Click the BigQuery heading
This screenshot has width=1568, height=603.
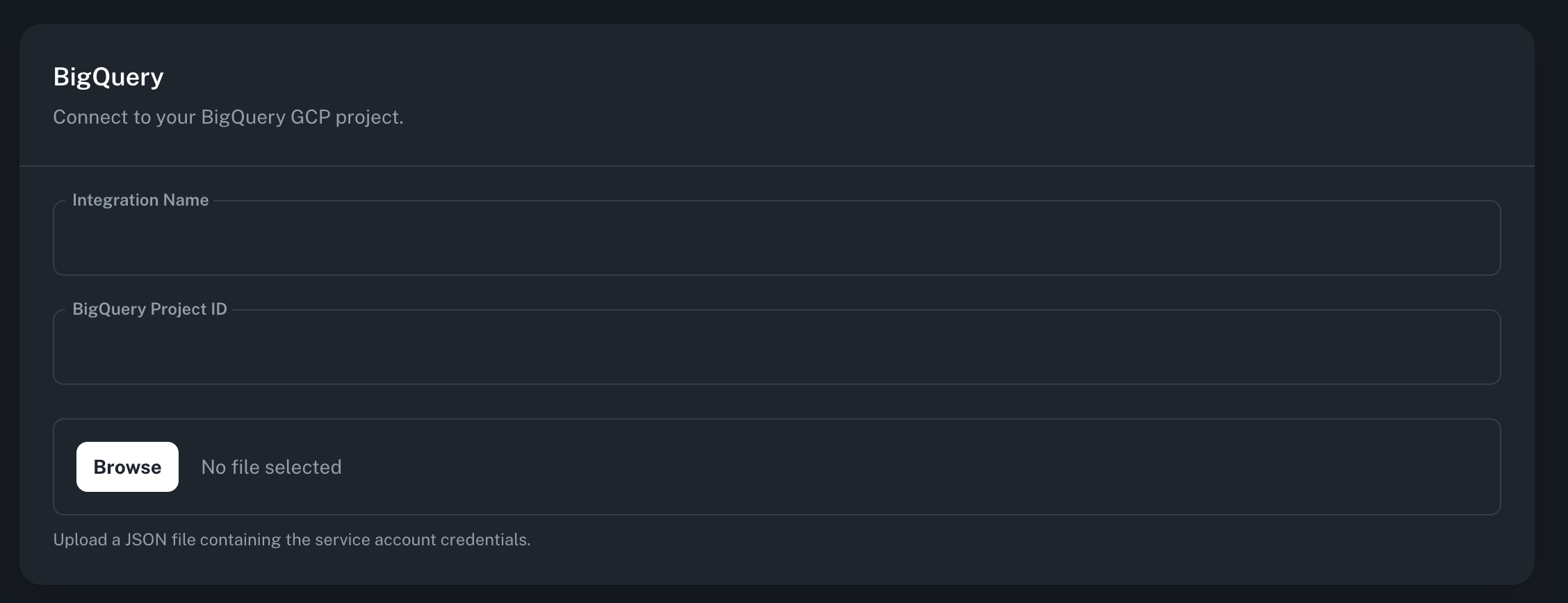pos(108,76)
